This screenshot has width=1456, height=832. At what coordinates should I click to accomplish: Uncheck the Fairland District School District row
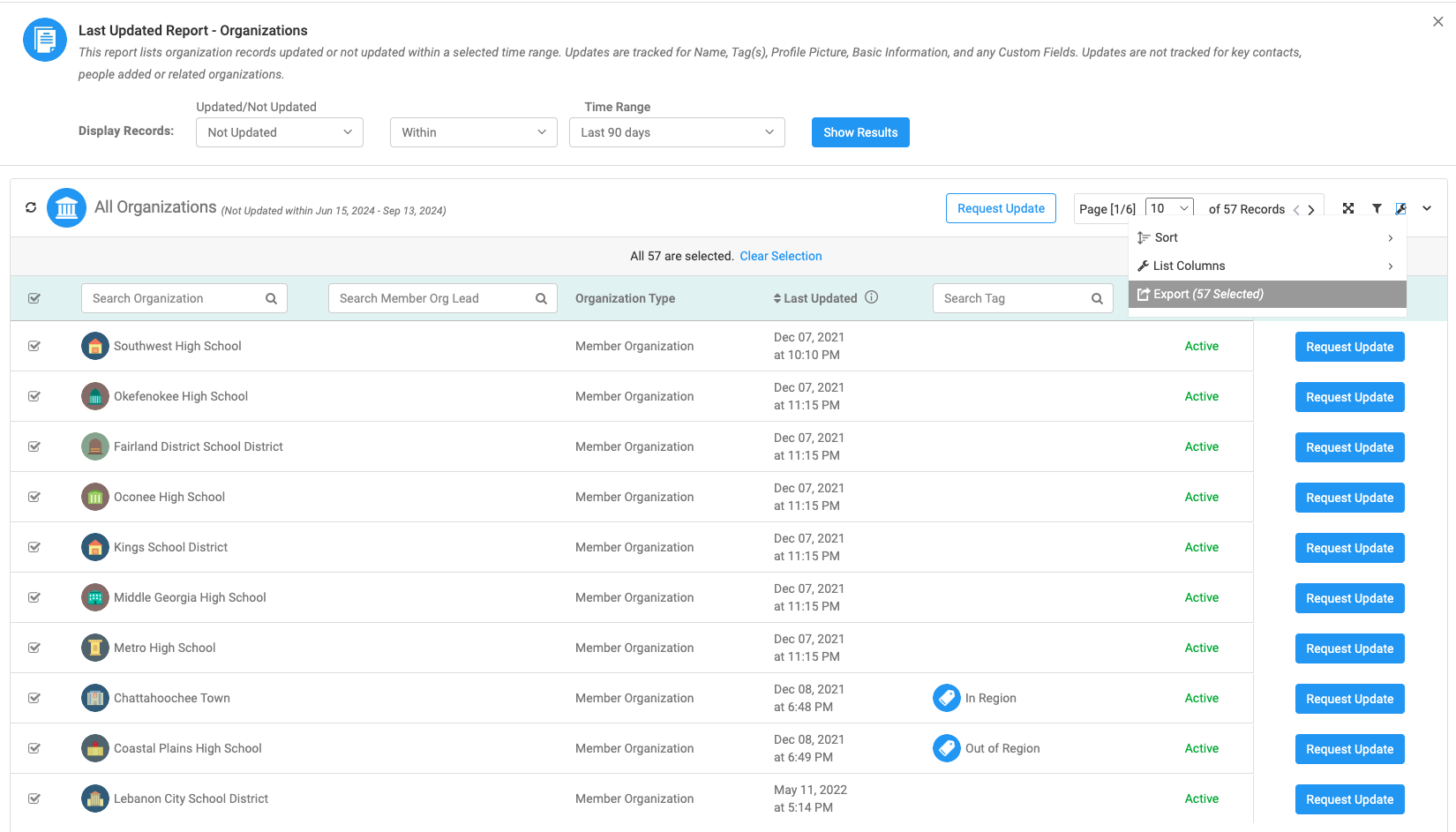tap(34, 446)
